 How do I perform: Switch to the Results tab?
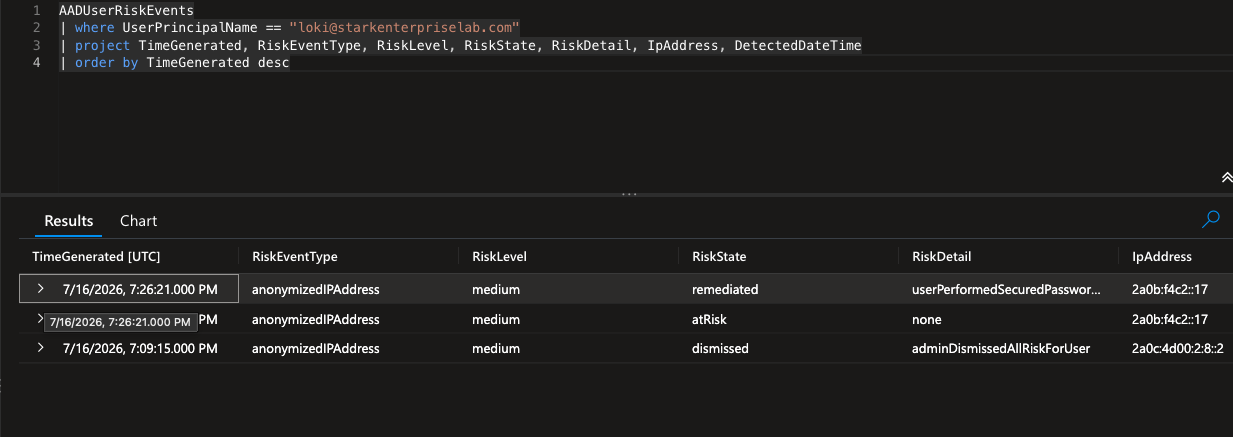pyautogui.click(x=70, y=221)
